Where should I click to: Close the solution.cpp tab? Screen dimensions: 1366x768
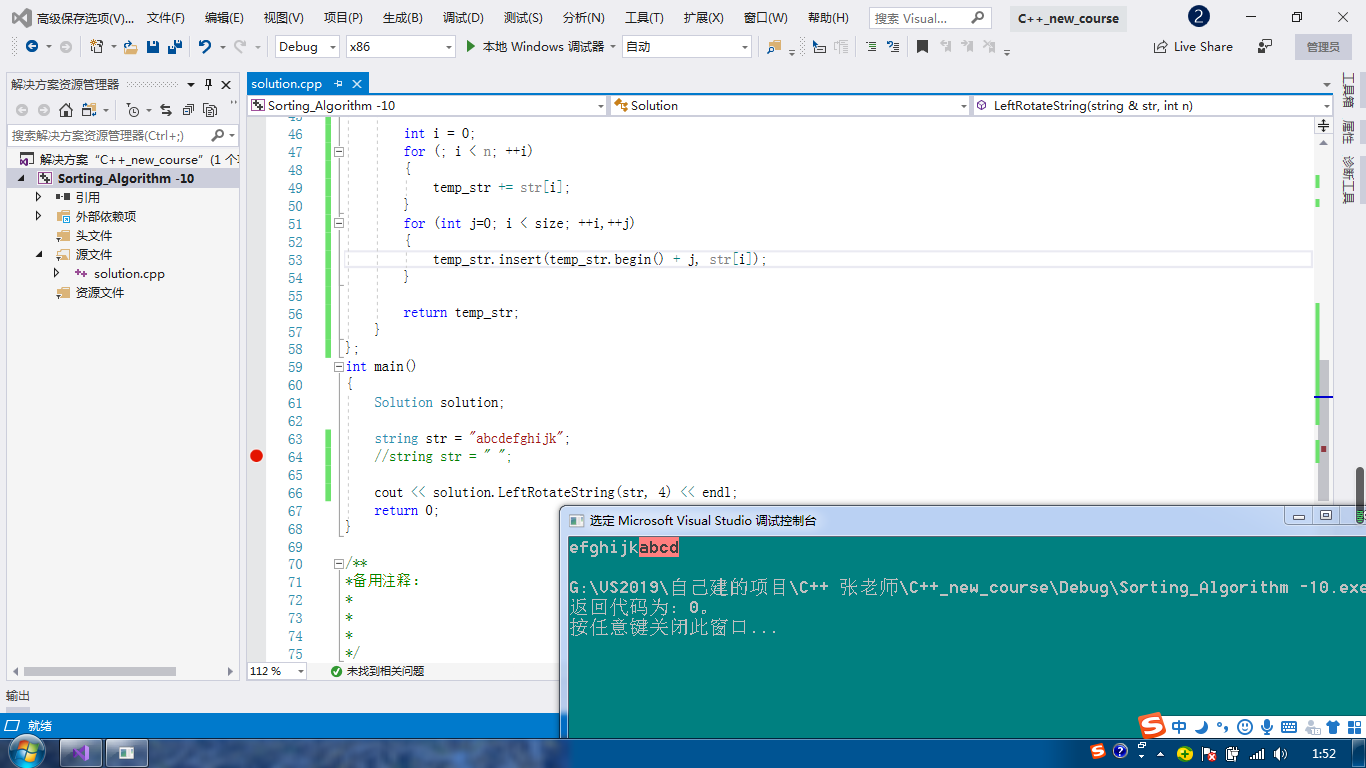pos(357,84)
